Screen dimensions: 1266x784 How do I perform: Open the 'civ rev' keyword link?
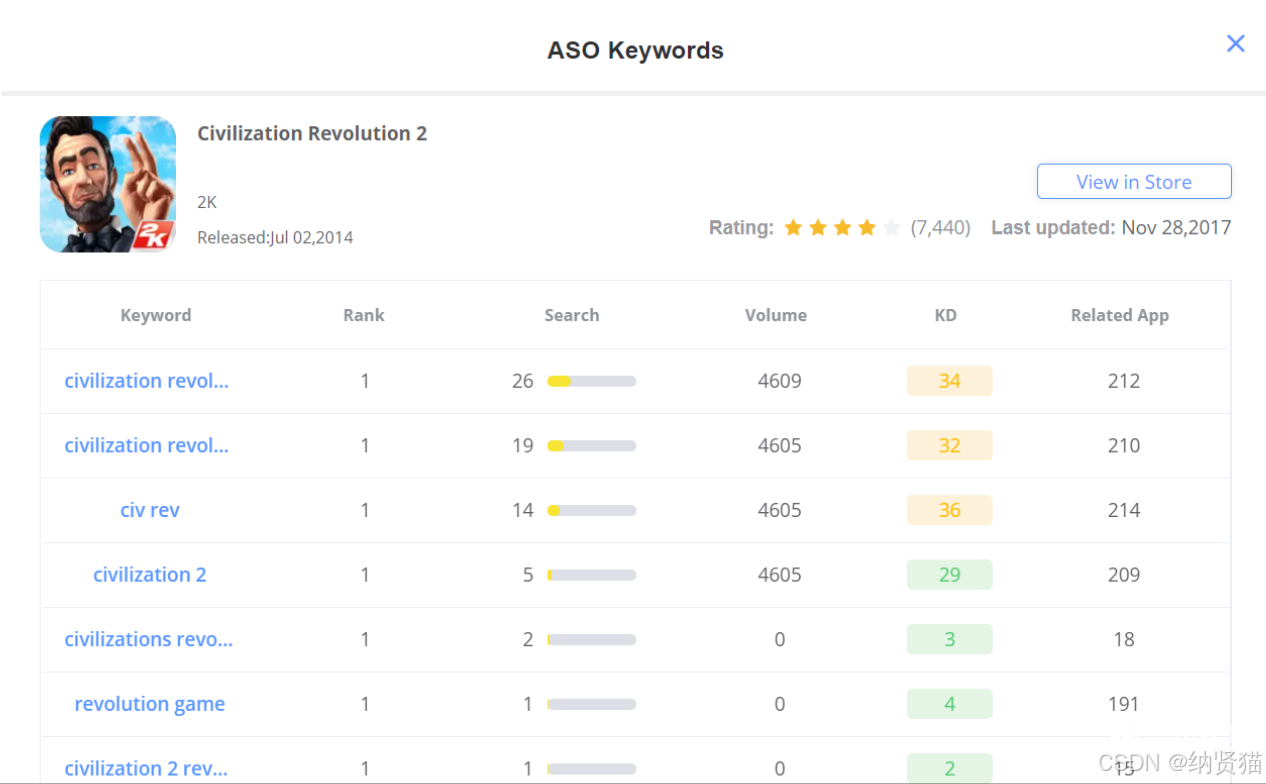click(x=150, y=510)
